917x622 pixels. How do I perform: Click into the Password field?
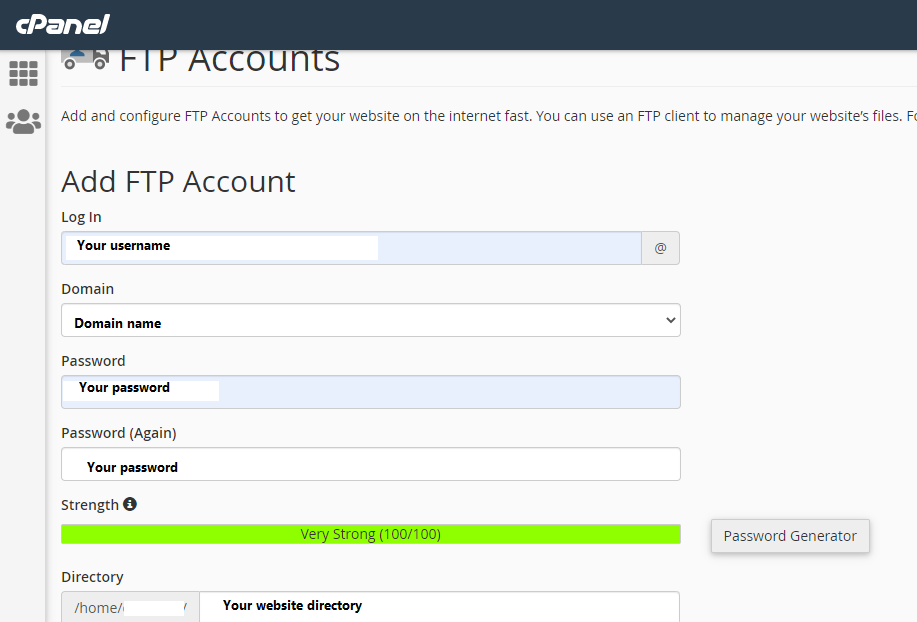pyautogui.click(x=370, y=392)
